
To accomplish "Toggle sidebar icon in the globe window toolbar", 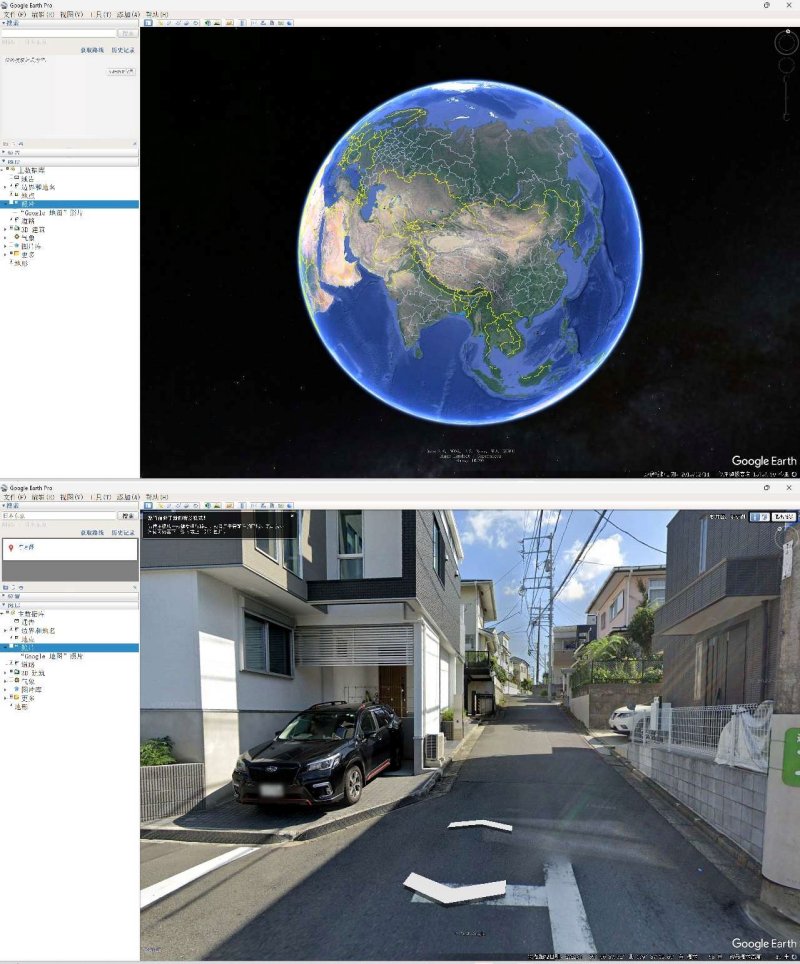I will (x=147, y=22).
